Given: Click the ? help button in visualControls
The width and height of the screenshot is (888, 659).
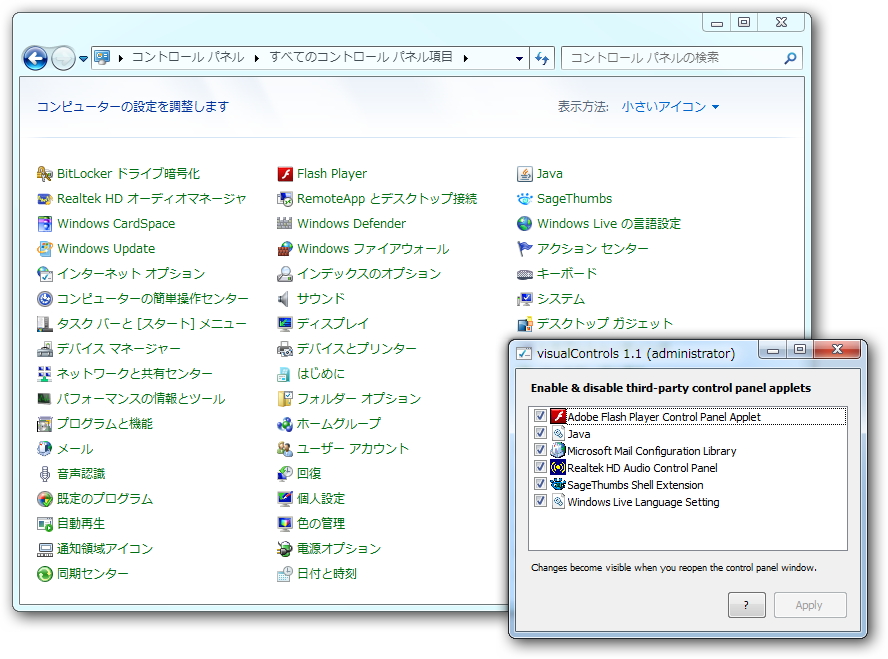Looking at the screenshot, I should coord(746,605).
